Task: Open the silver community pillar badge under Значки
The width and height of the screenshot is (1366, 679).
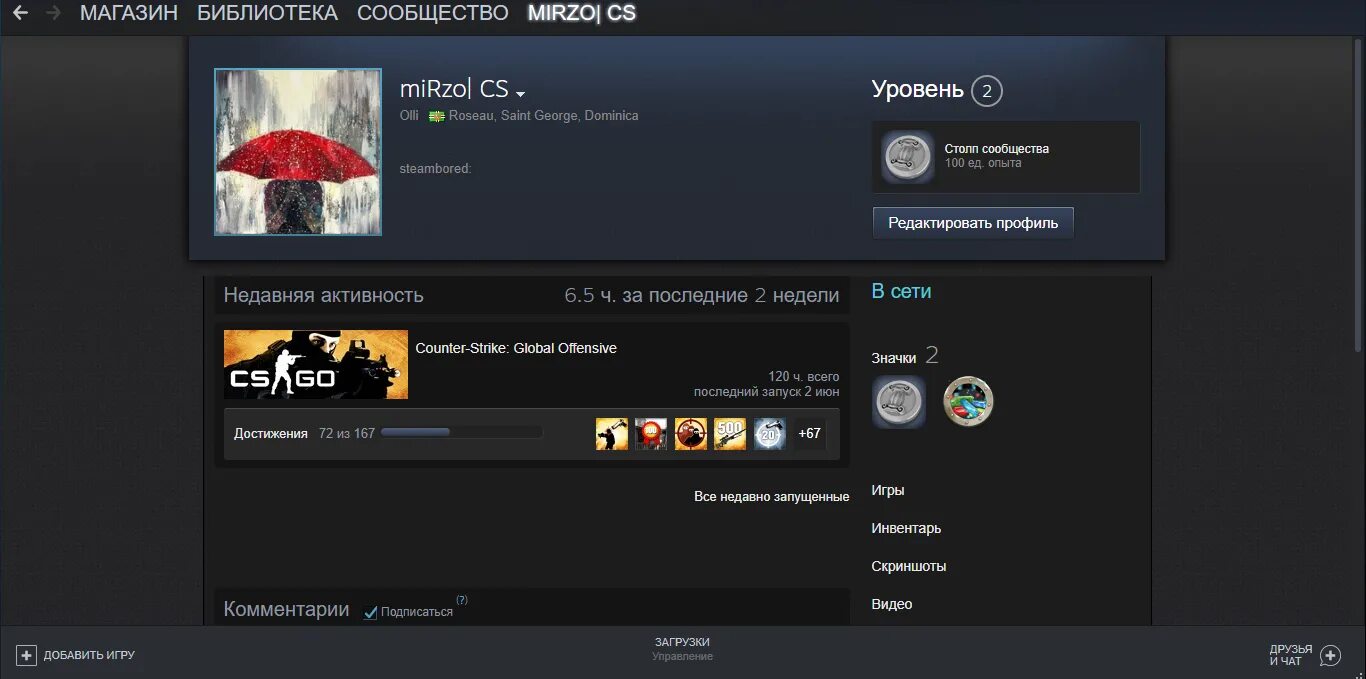Action: [899, 402]
